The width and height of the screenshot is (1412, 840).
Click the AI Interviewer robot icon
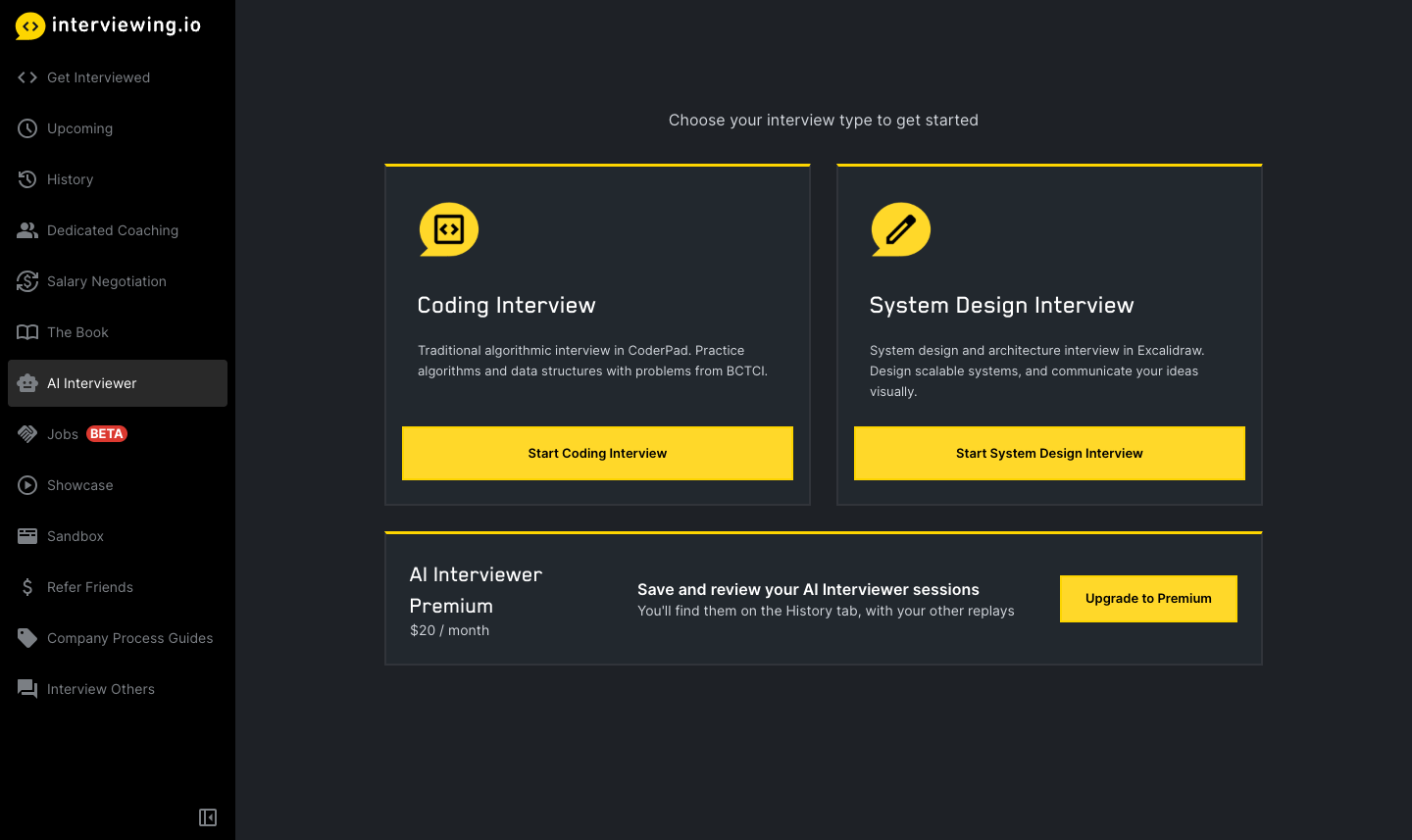tap(27, 383)
